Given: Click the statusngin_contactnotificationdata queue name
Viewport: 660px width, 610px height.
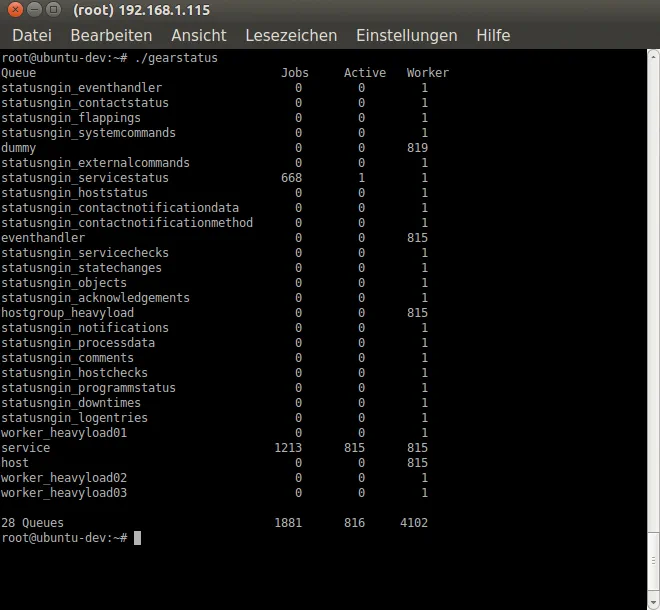Looking at the screenshot, I should 120,208.
